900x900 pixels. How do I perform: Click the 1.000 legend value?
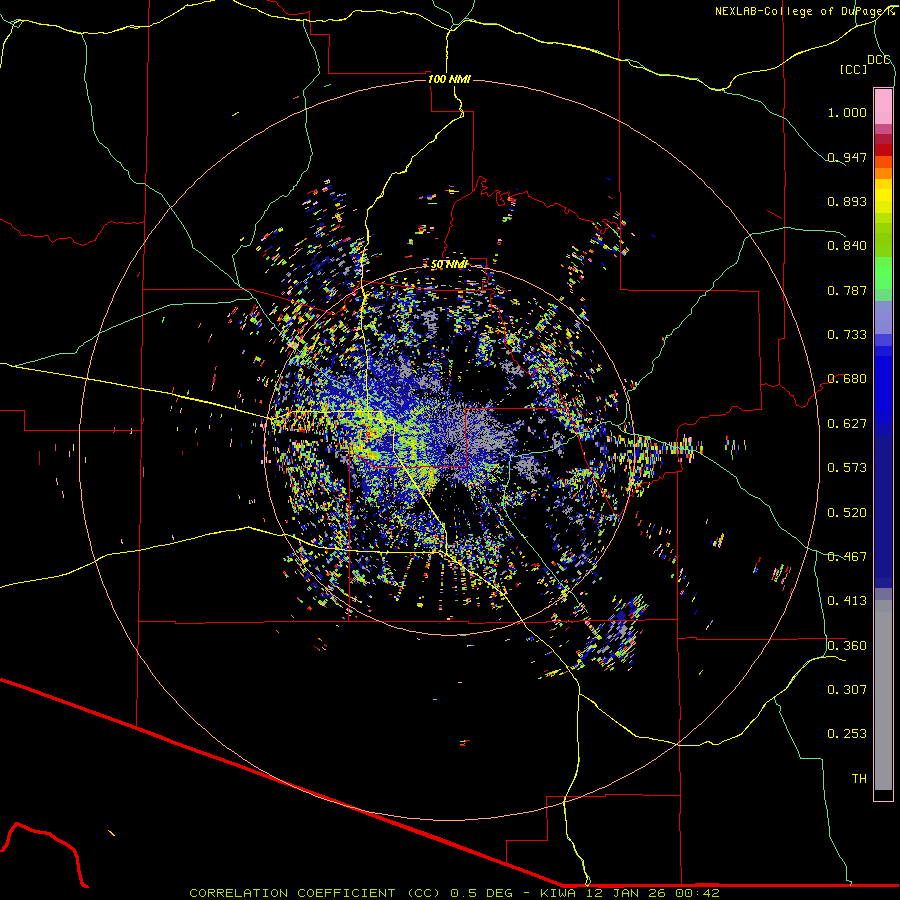click(x=847, y=112)
